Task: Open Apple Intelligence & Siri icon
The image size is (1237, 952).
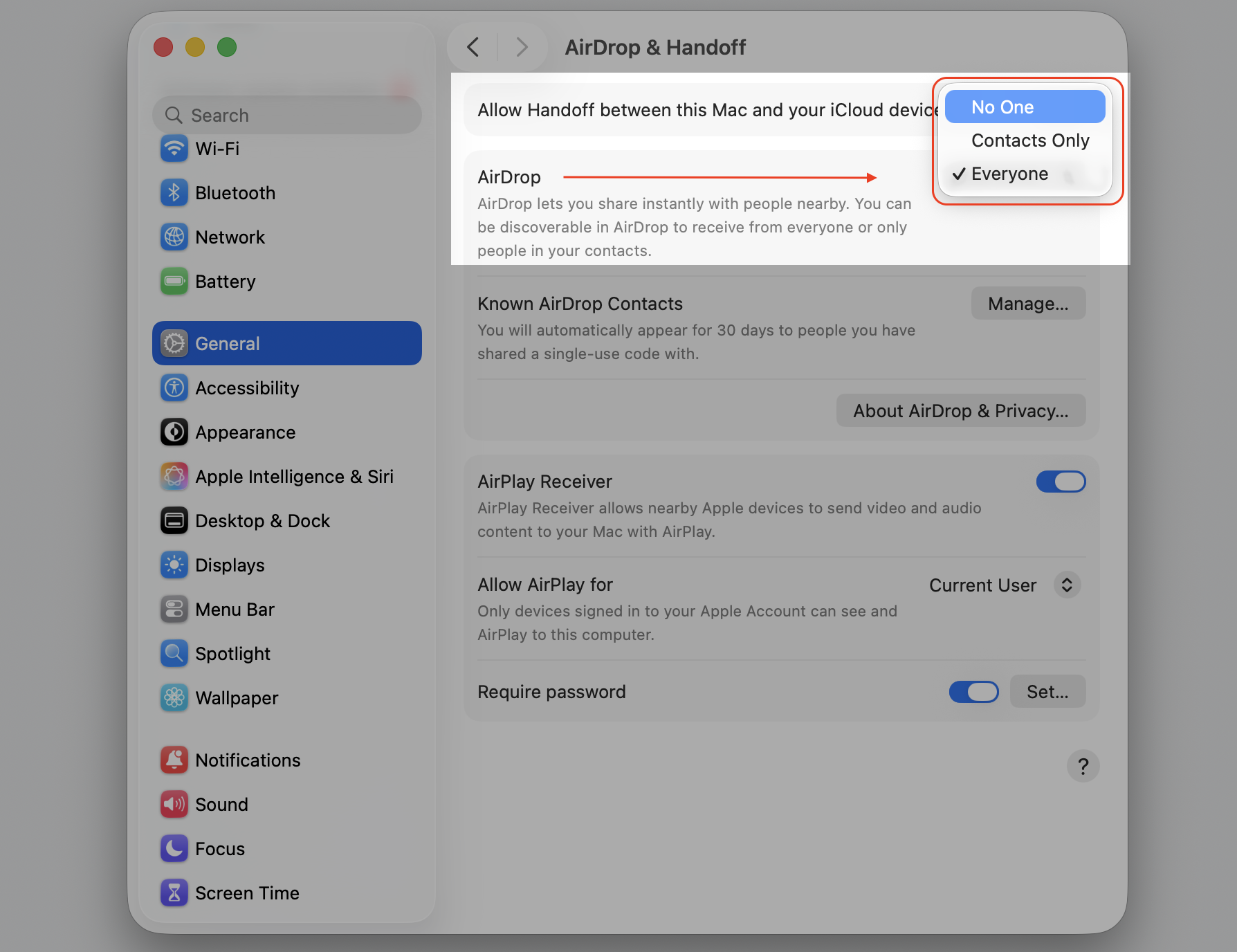Action: click(x=174, y=477)
